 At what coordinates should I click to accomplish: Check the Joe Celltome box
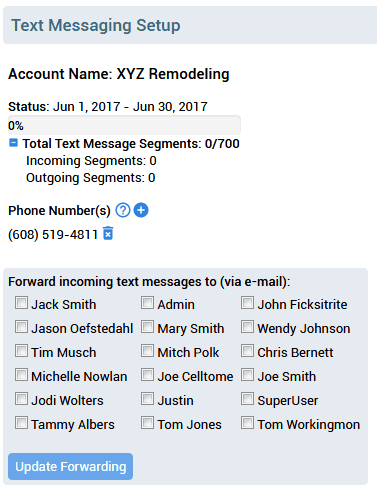coord(147,375)
